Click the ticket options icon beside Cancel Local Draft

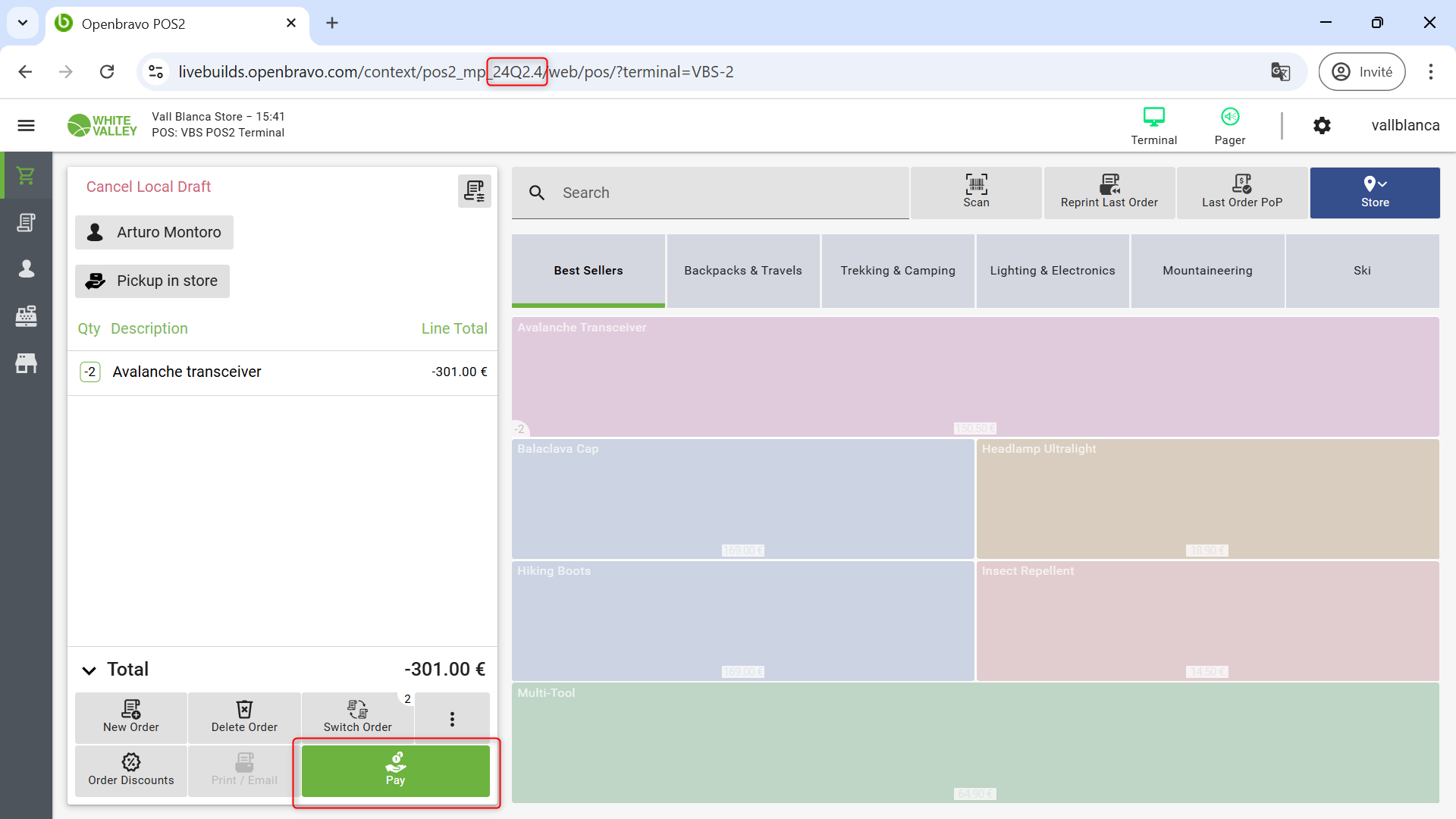pyautogui.click(x=474, y=191)
